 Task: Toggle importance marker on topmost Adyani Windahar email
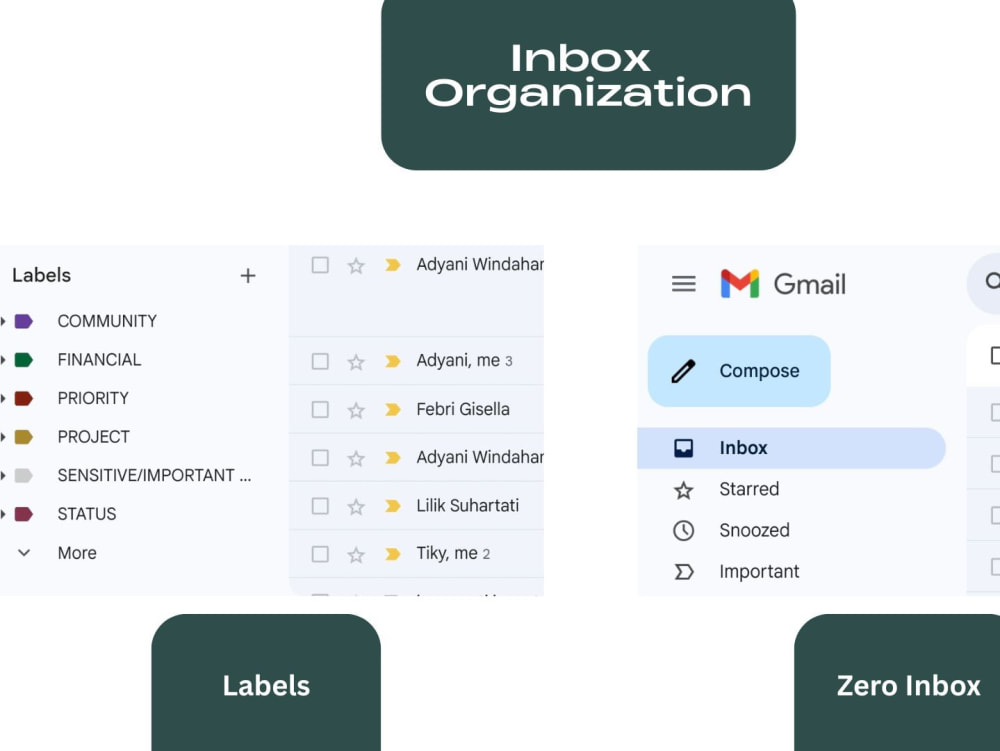(x=393, y=265)
